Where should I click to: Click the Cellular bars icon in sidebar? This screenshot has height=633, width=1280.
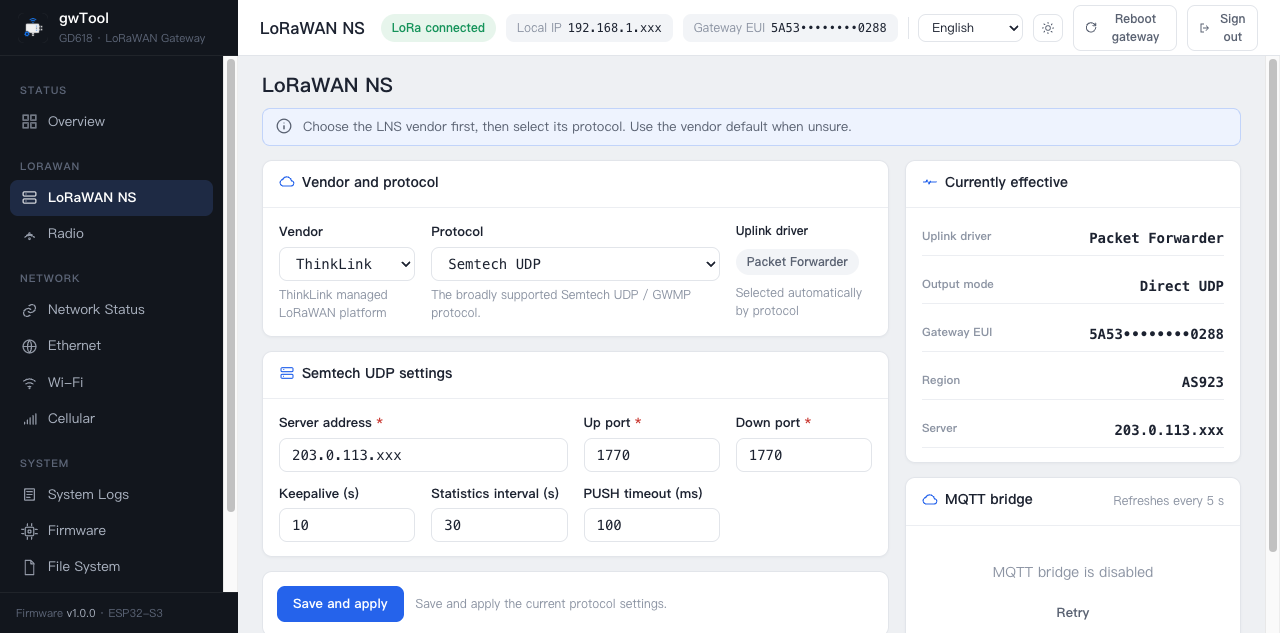[29, 418]
